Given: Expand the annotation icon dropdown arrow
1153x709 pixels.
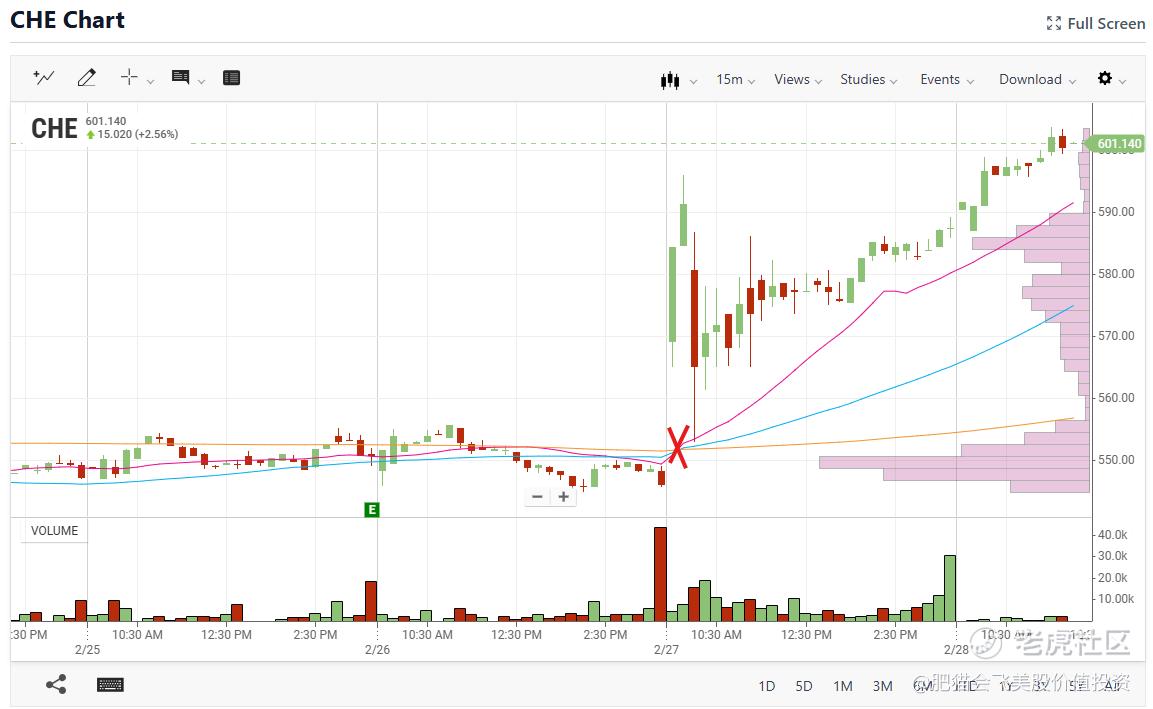Looking at the screenshot, I should pos(201,82).
